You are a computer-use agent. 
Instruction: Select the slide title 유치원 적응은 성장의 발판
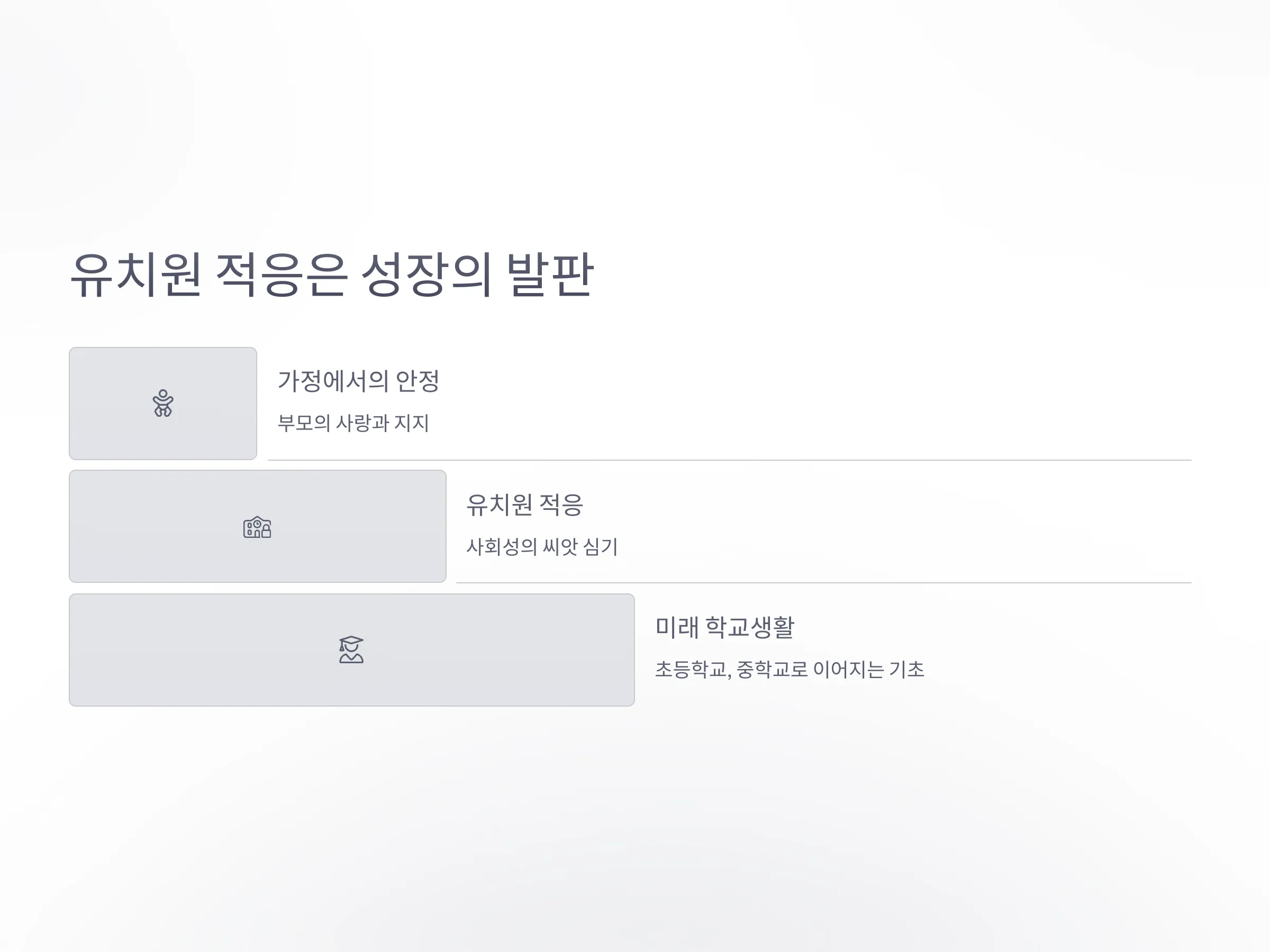331,275
